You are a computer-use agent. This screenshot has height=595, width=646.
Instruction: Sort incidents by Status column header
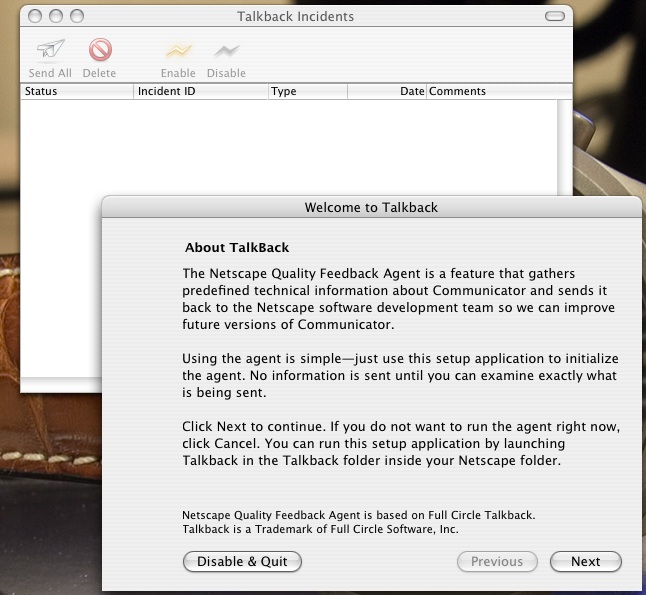pyautogui.click(x=77, y=91)
